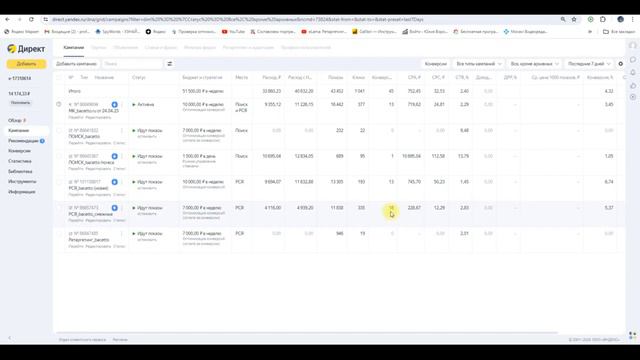Click the Yandex Direct logo
The width and height of the screenshot is (640, 360).
pyautogui.click(x=26, y=49)
